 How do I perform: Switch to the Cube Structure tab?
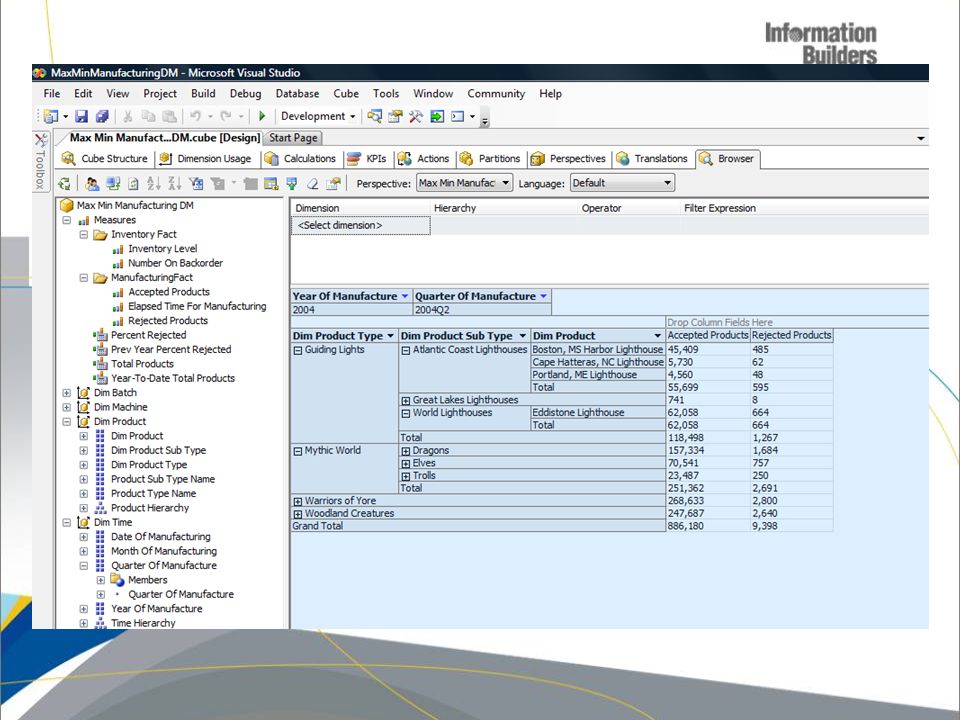click(x=105, y=159)
